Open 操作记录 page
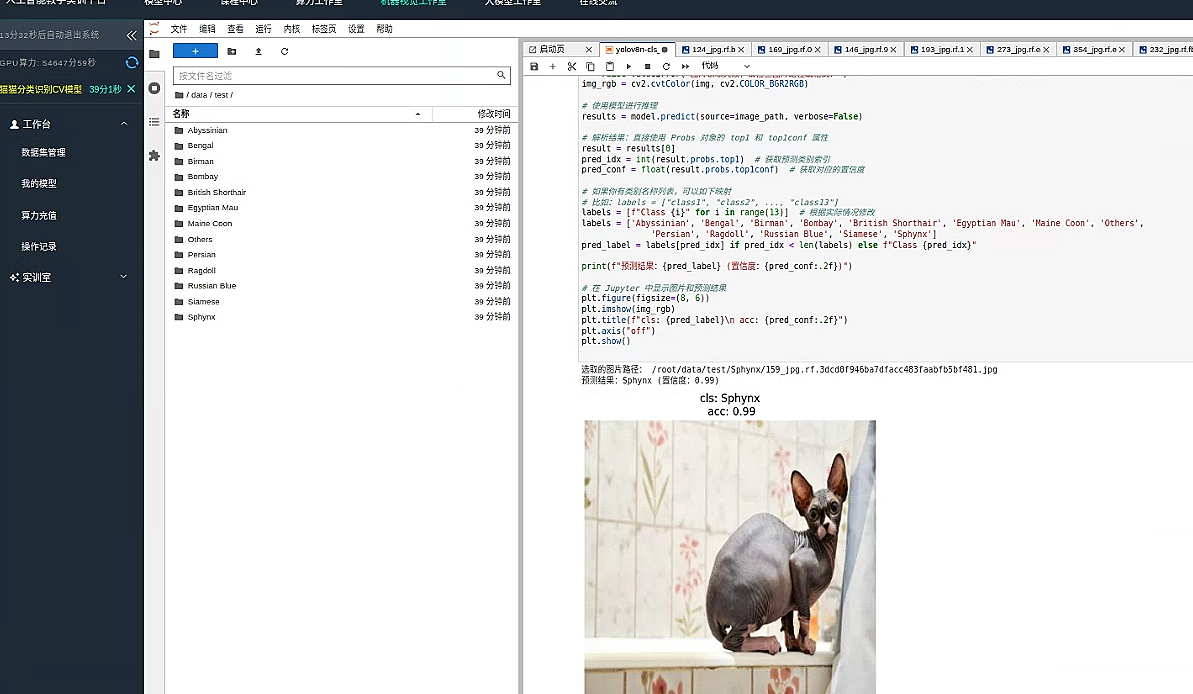1193x694 pixels. click(39, 247)
